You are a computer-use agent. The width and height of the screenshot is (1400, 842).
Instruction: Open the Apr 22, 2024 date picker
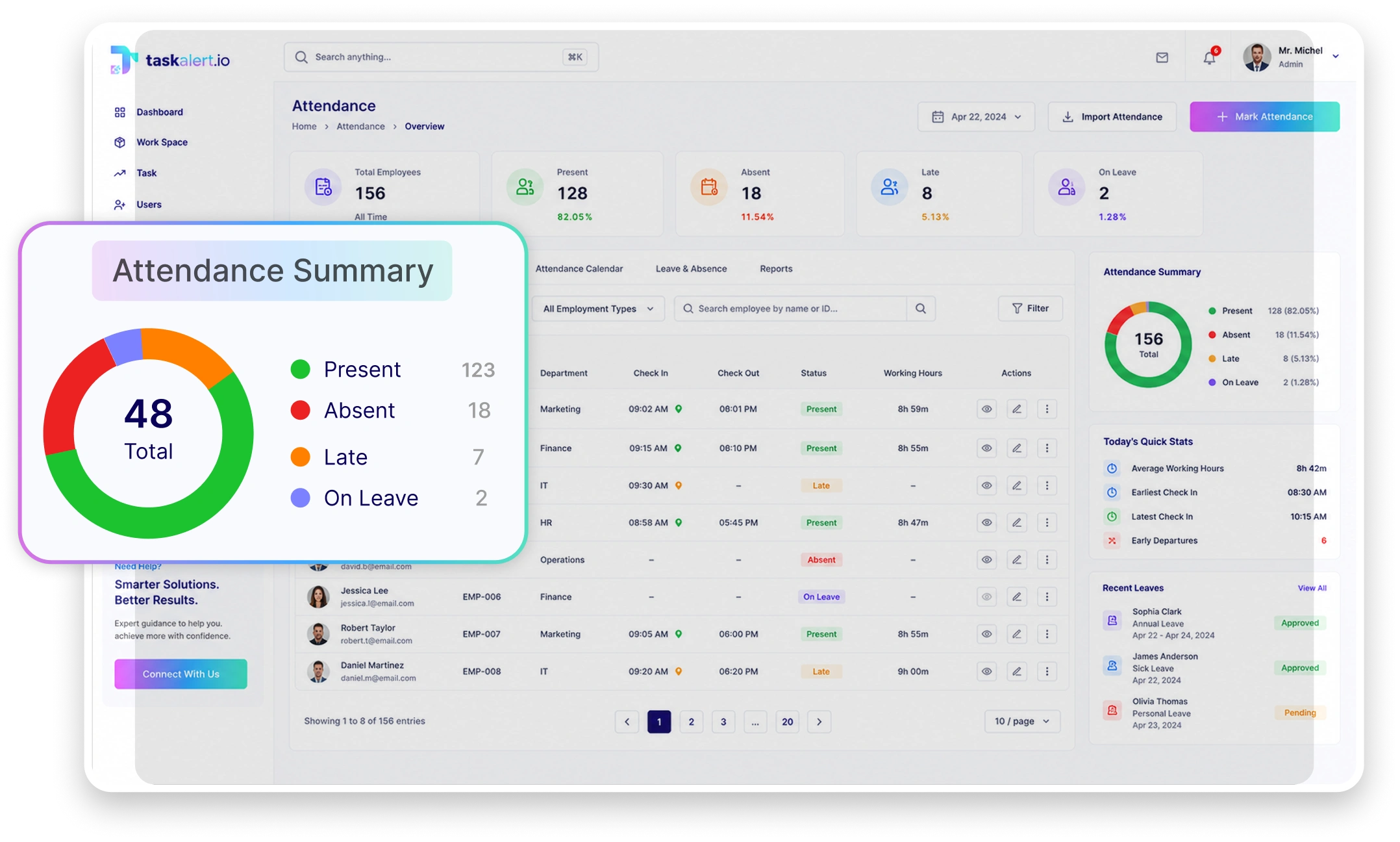976,117
